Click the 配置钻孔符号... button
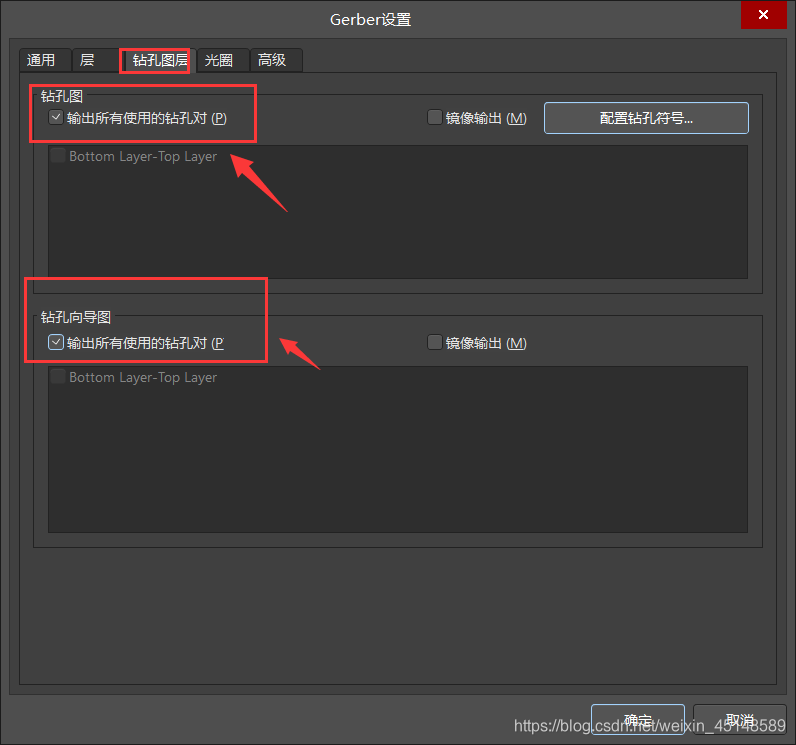Screen dimensions: 796x745 (x=646, y=118)
